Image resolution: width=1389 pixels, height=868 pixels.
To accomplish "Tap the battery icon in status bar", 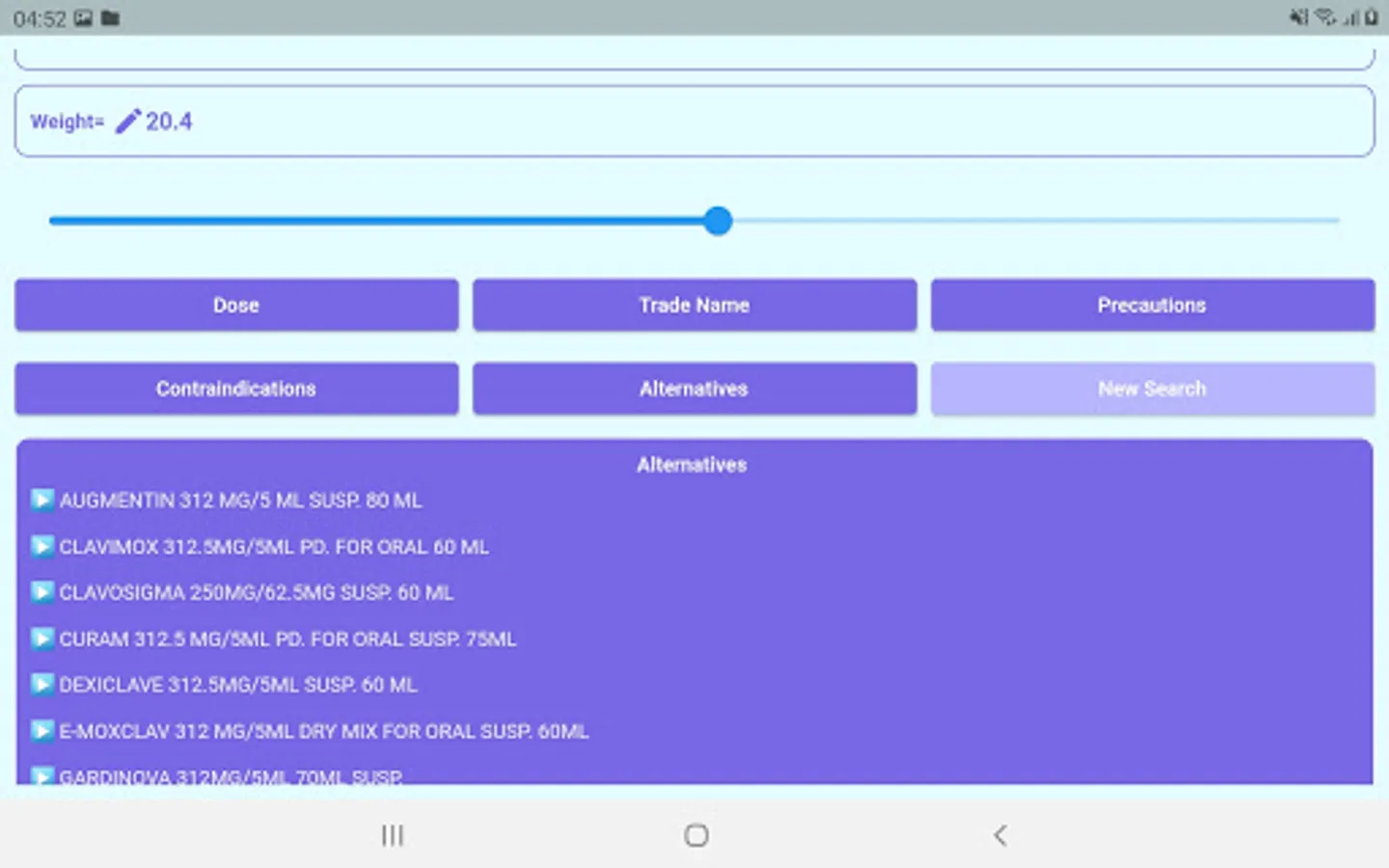I will (x=1371, y=17).
